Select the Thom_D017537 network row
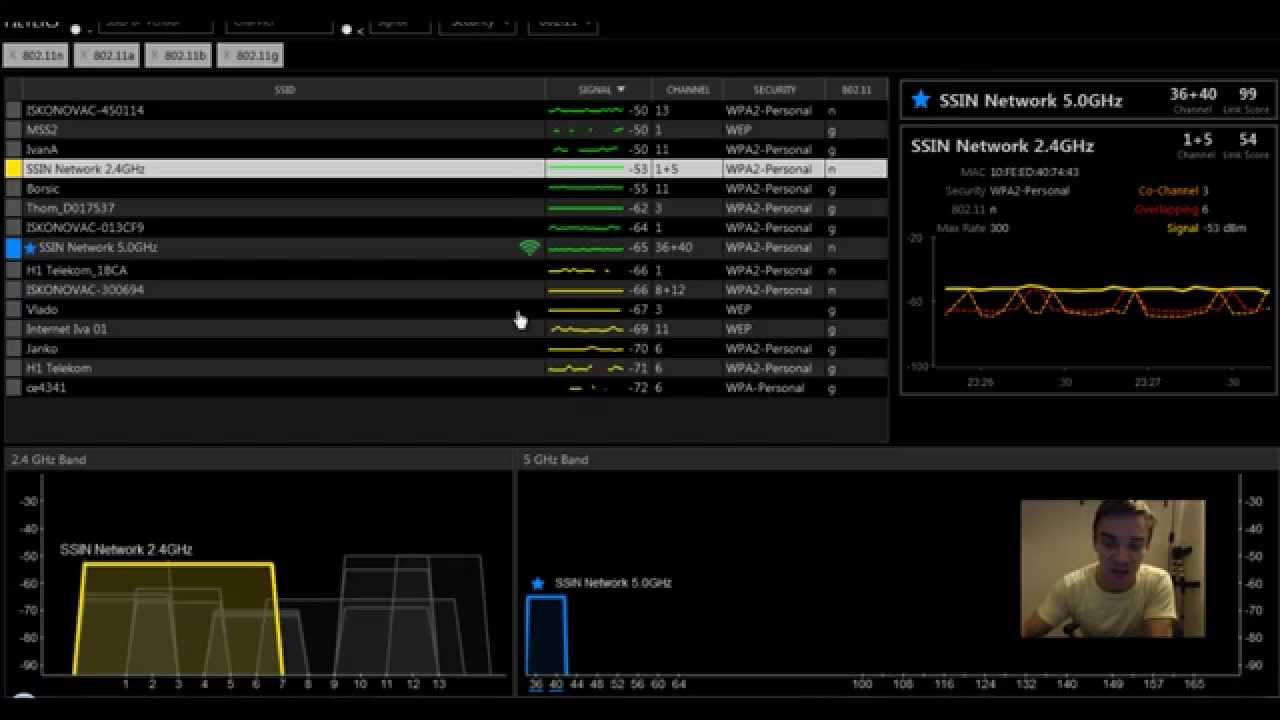The width and height of the screenshot is (1280, 720). pos(446,208)
